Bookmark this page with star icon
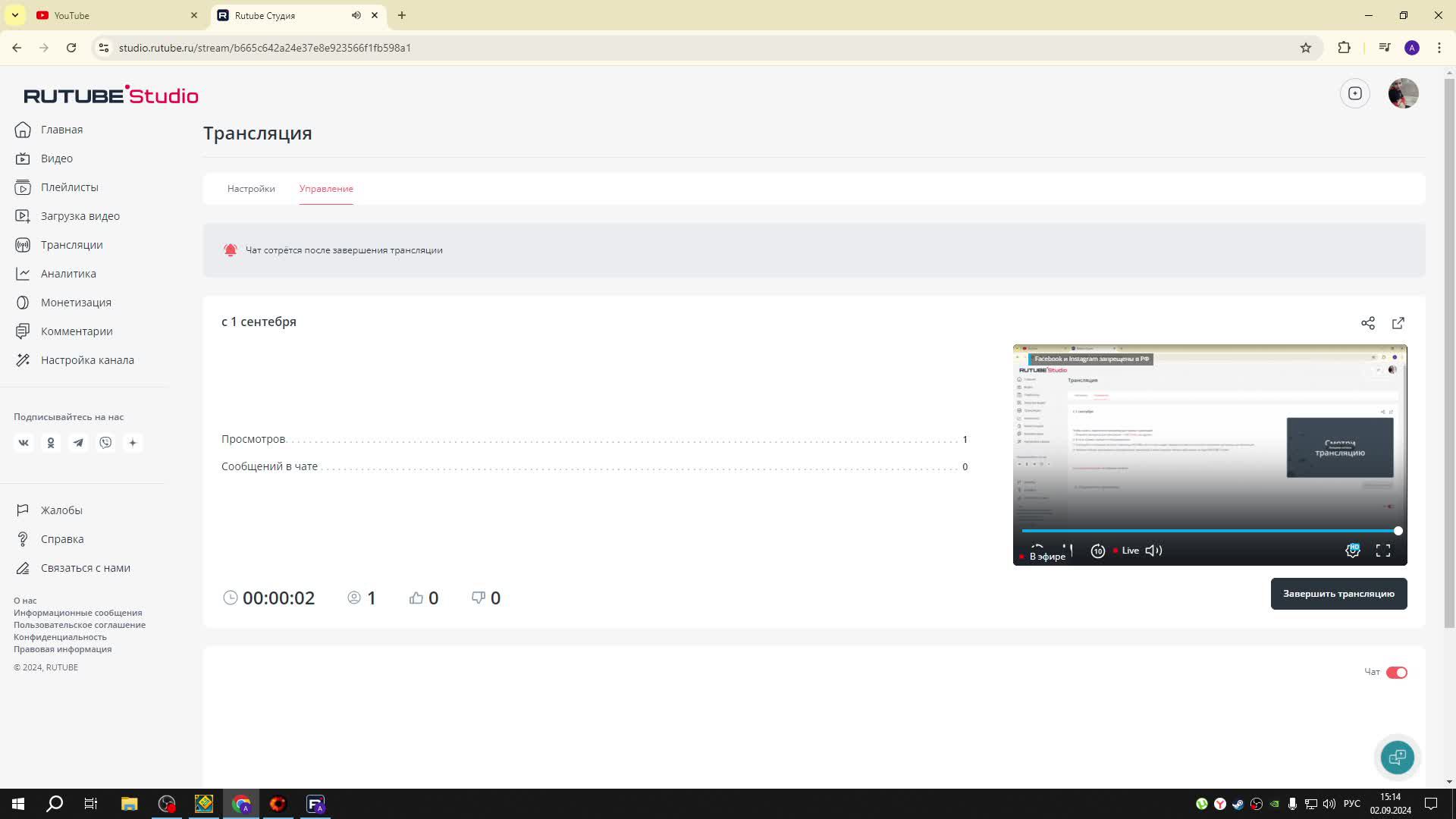This screenshot has width=1456, height=819. click(1306, 48)
